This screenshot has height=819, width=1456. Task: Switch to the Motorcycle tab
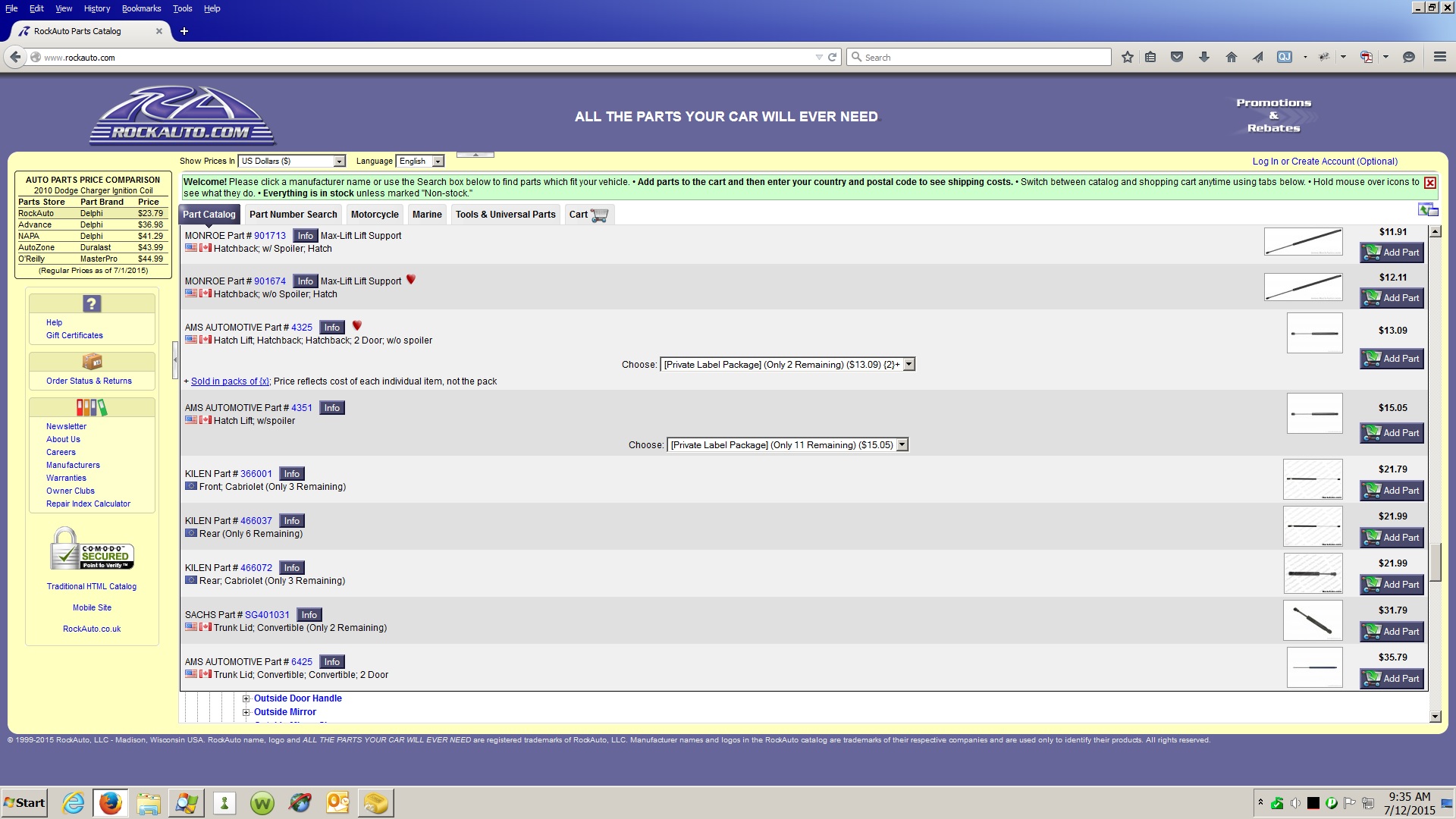[x=375, y=215]
